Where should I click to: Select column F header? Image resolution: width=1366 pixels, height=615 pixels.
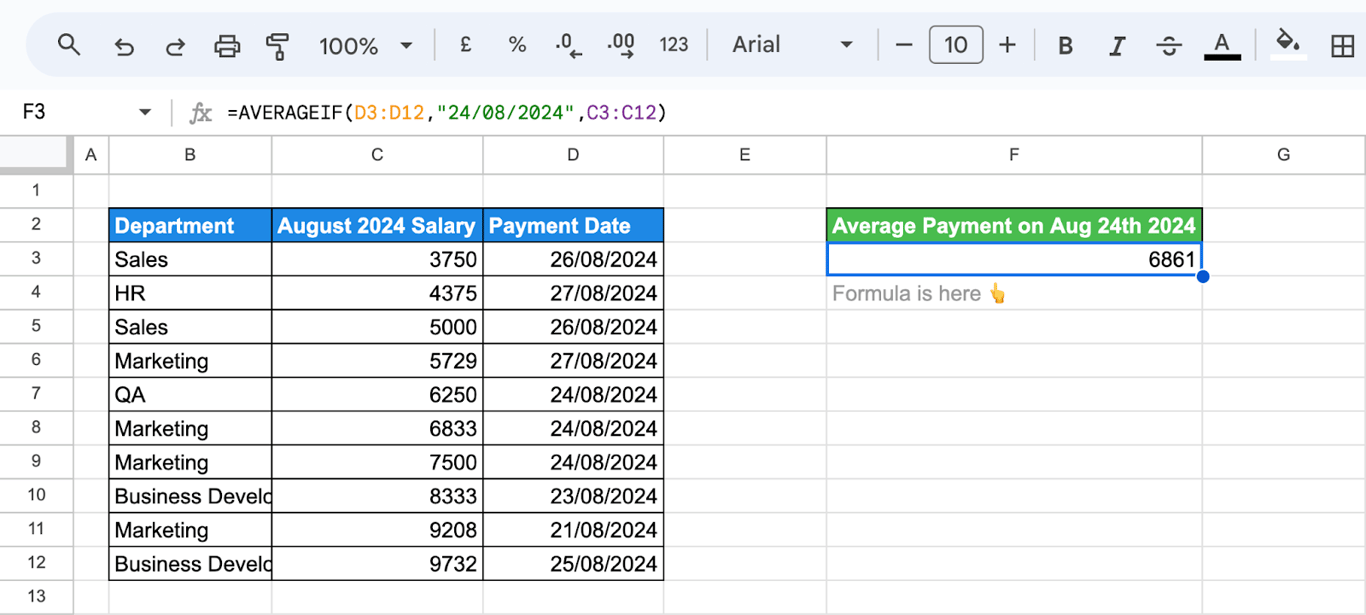point(1014,154)
